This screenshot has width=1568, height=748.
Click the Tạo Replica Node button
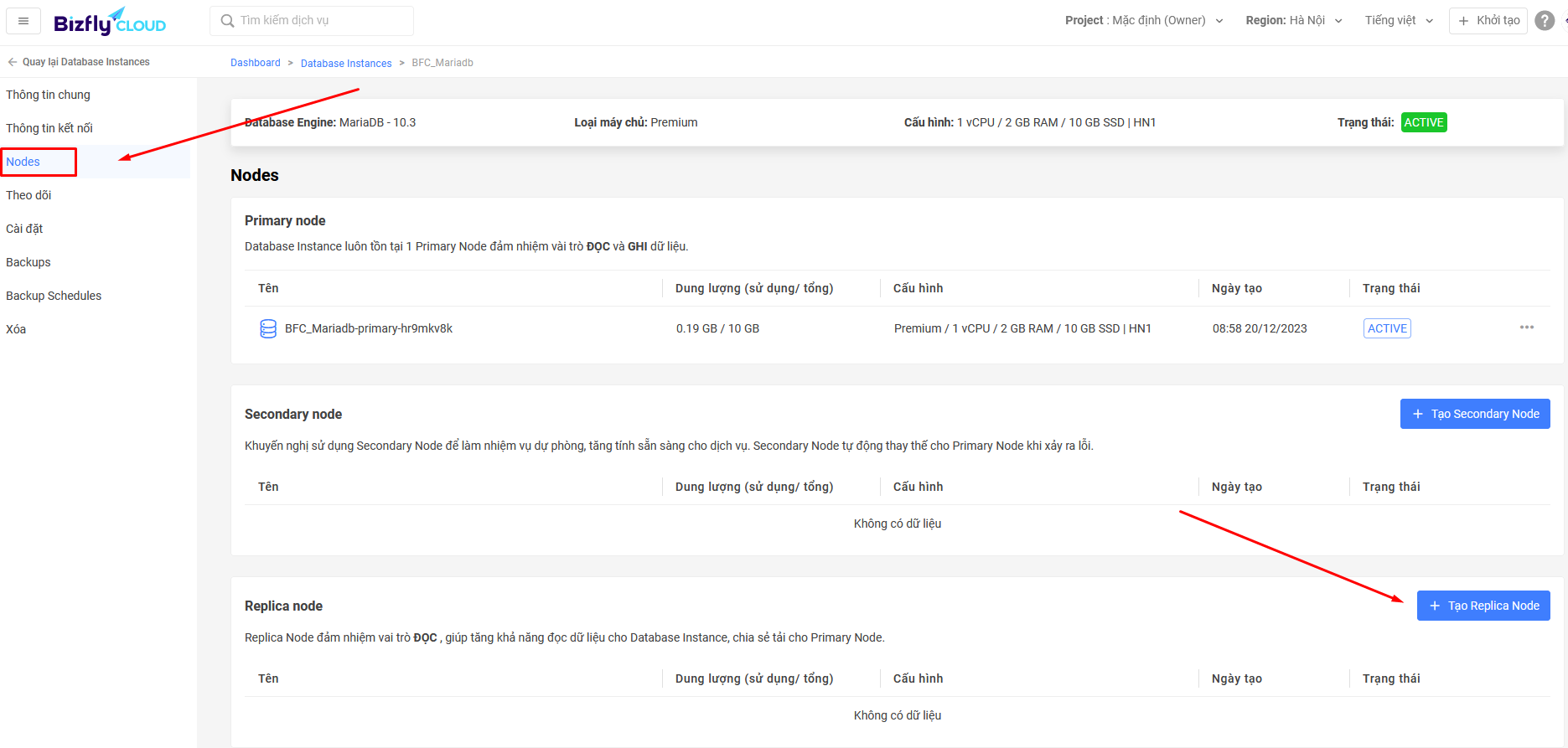pos(1483,606)
